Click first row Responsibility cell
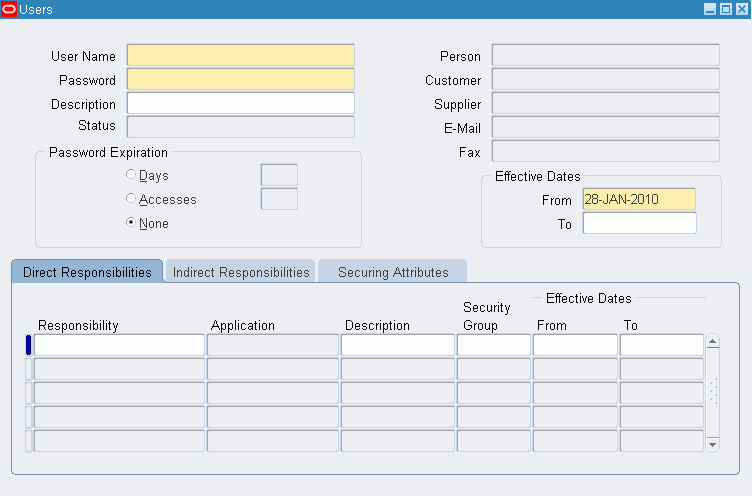 [x=119, y=345]
